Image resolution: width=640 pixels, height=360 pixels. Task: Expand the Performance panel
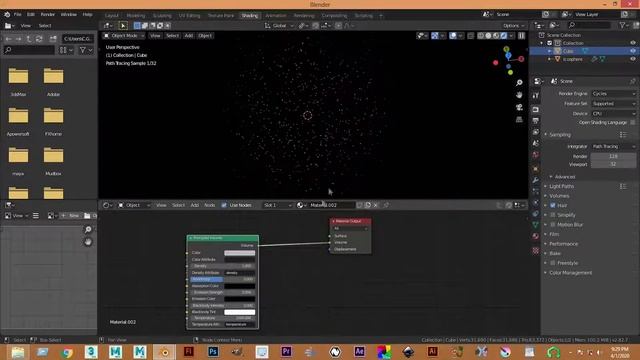[563, 244]
